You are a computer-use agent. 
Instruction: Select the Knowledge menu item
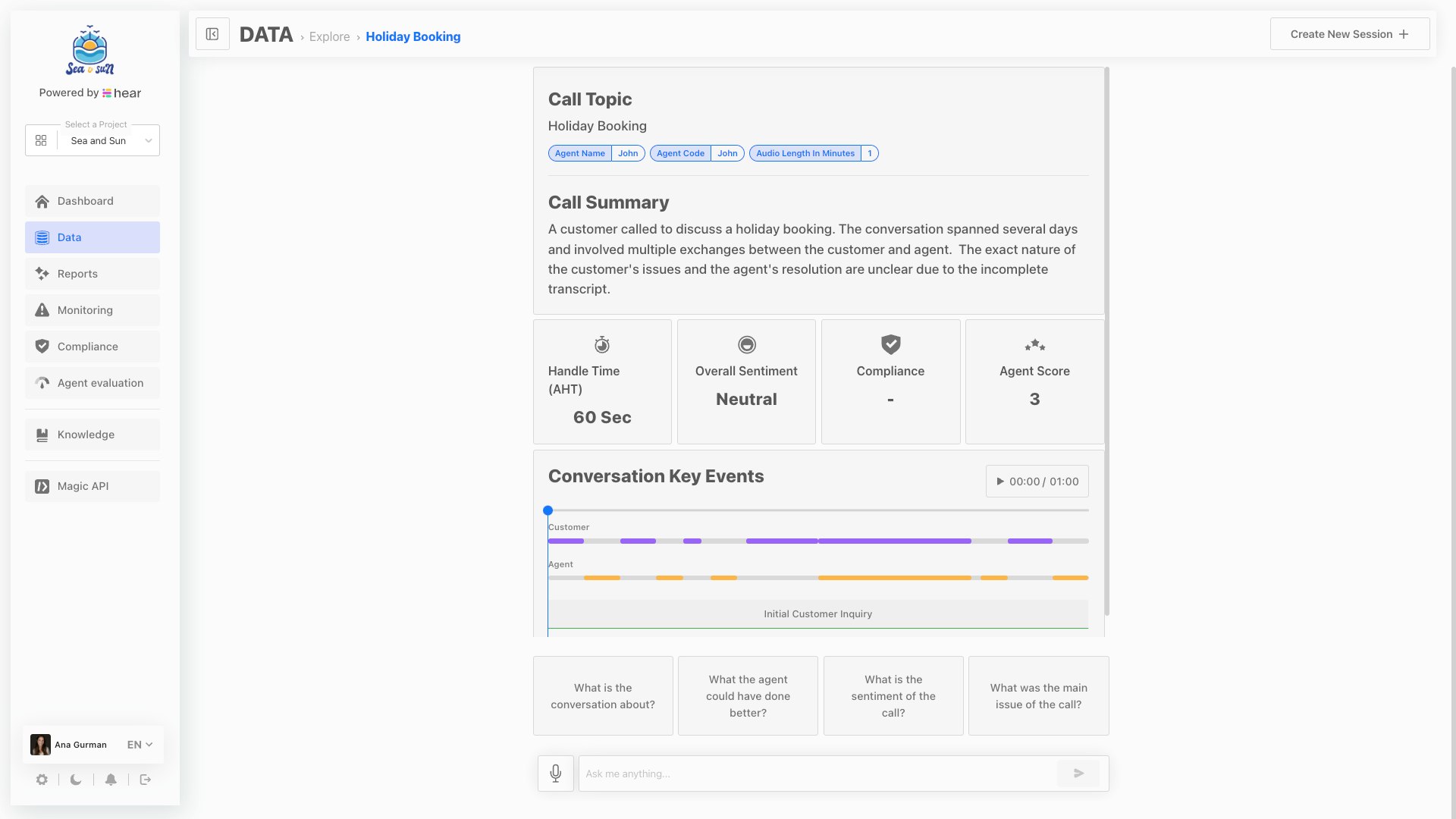tap(85, 435)
